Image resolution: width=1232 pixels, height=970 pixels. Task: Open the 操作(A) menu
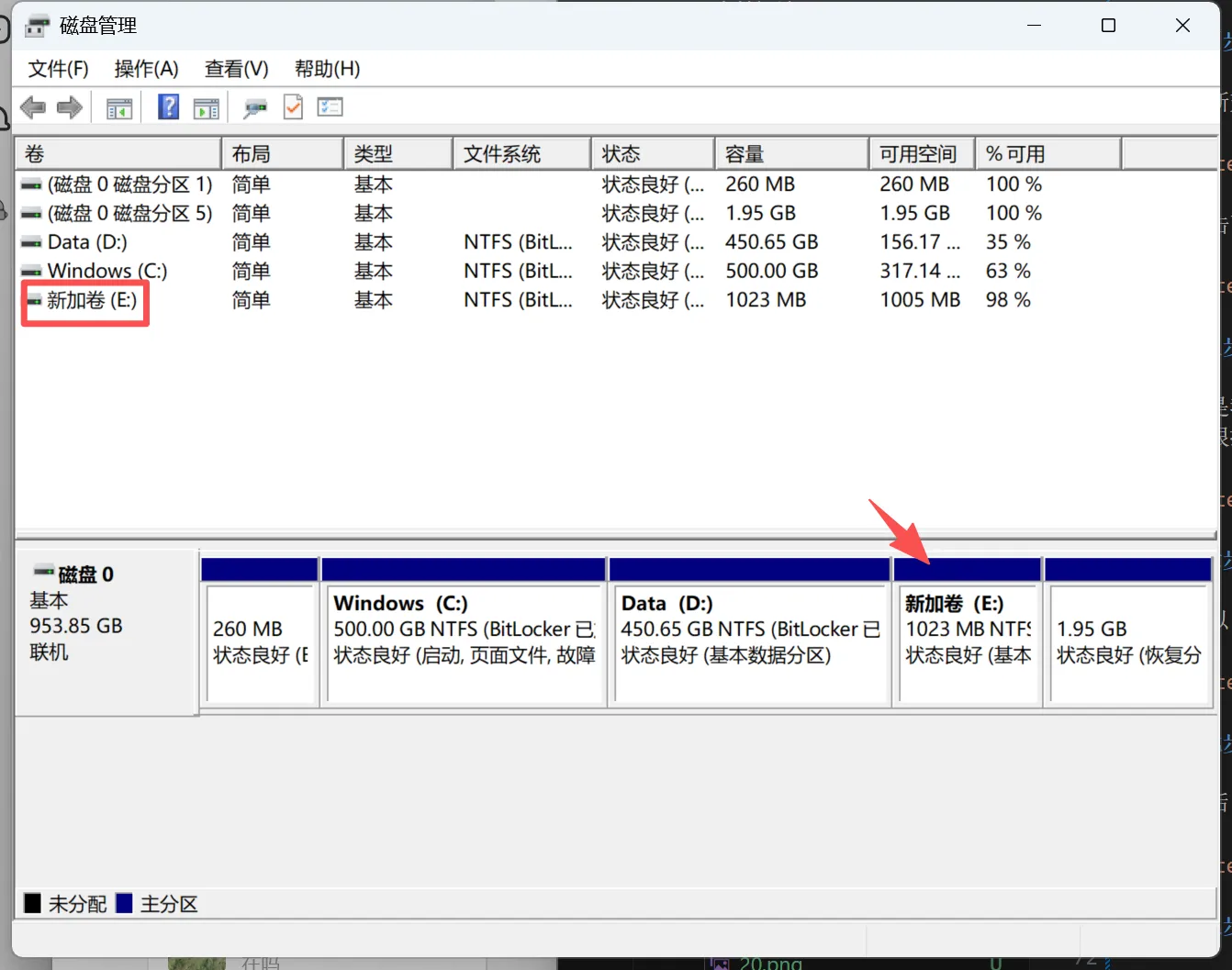147,69
